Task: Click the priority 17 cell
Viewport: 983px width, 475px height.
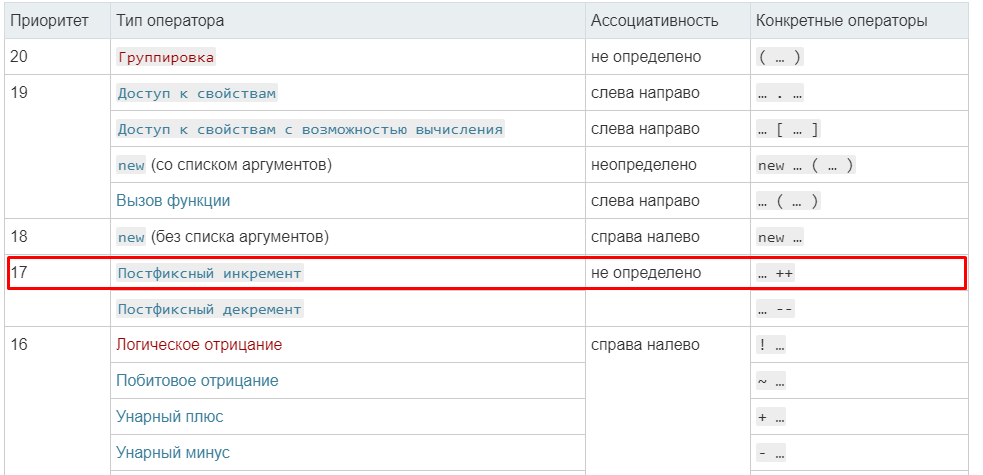Action: coord(20,273)
